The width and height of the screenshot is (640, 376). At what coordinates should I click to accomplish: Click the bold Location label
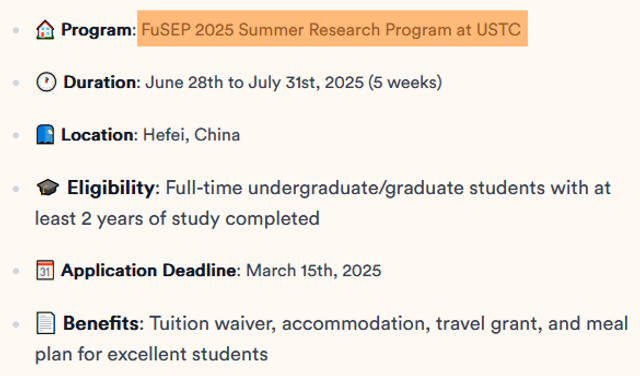(x=97, y=135)
